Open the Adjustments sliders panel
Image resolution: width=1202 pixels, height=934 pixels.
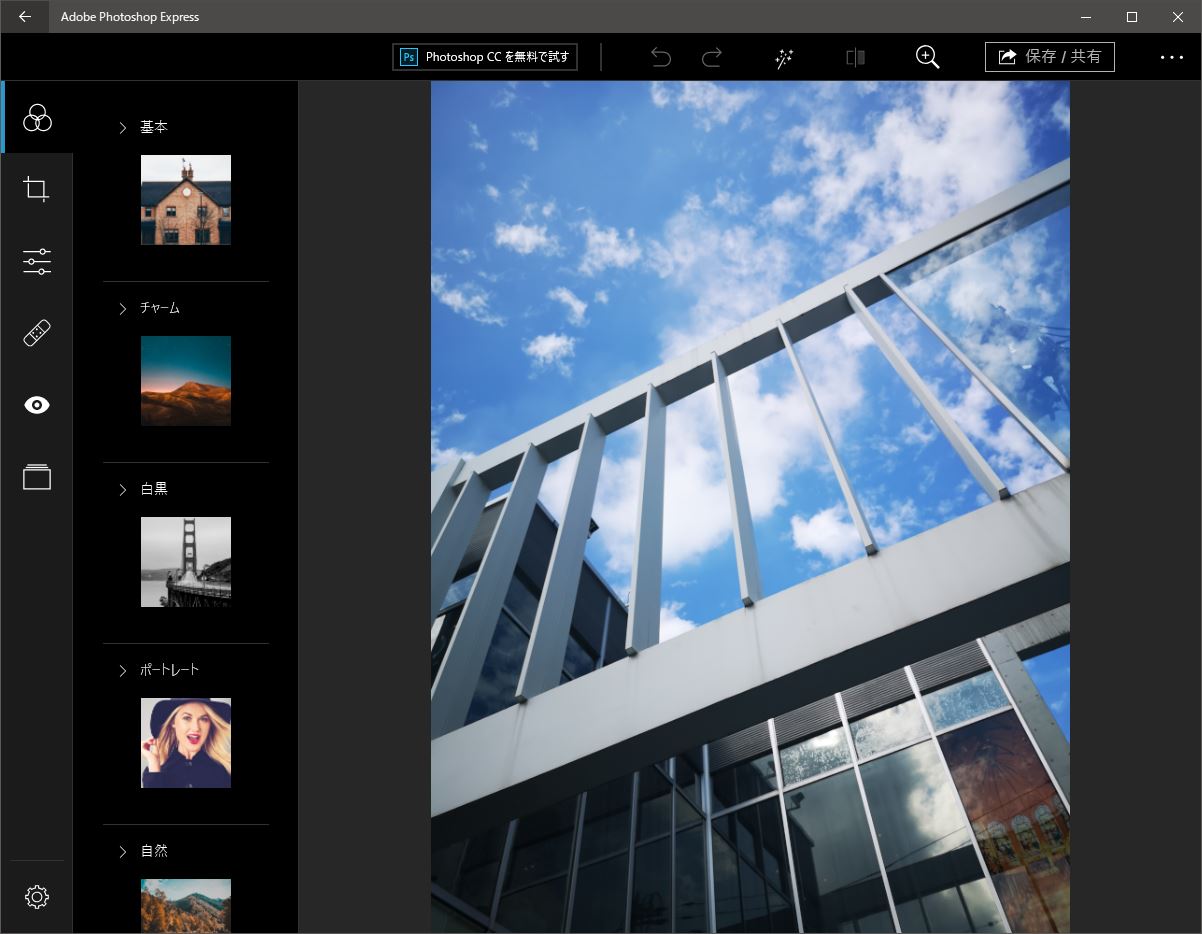point(37,262)
